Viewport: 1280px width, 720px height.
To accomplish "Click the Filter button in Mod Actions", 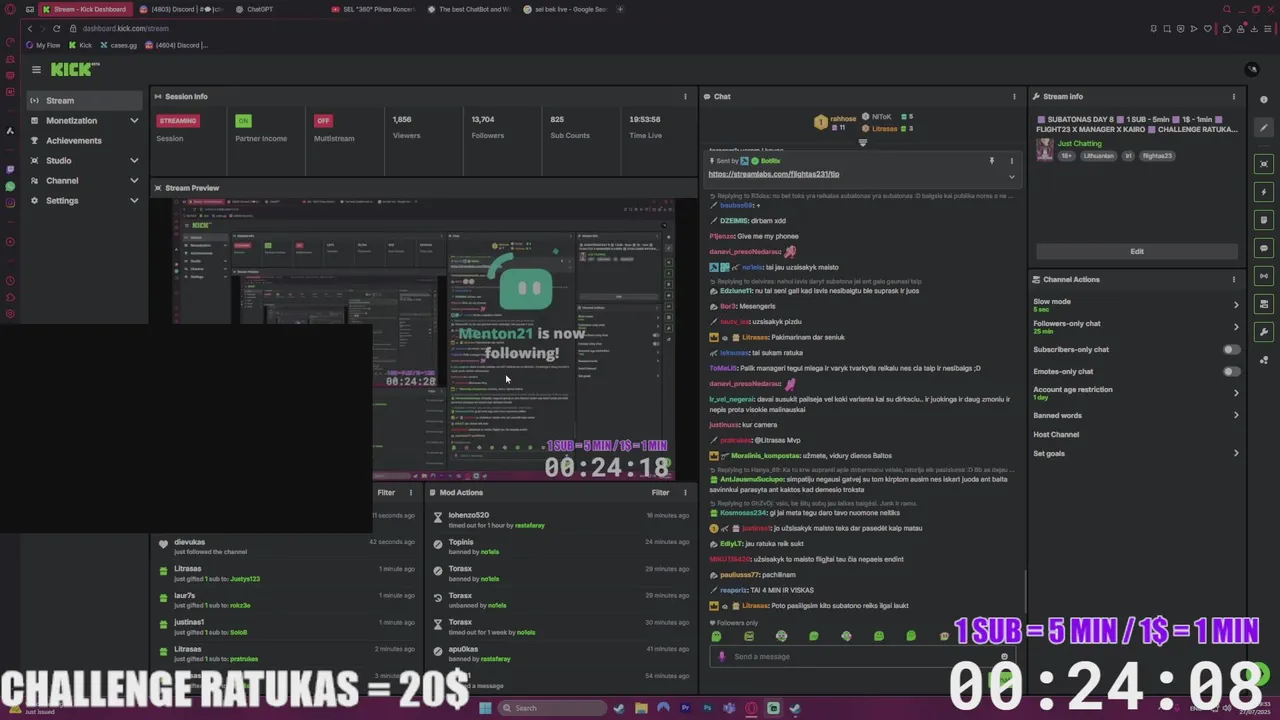I will click(660, 492).
